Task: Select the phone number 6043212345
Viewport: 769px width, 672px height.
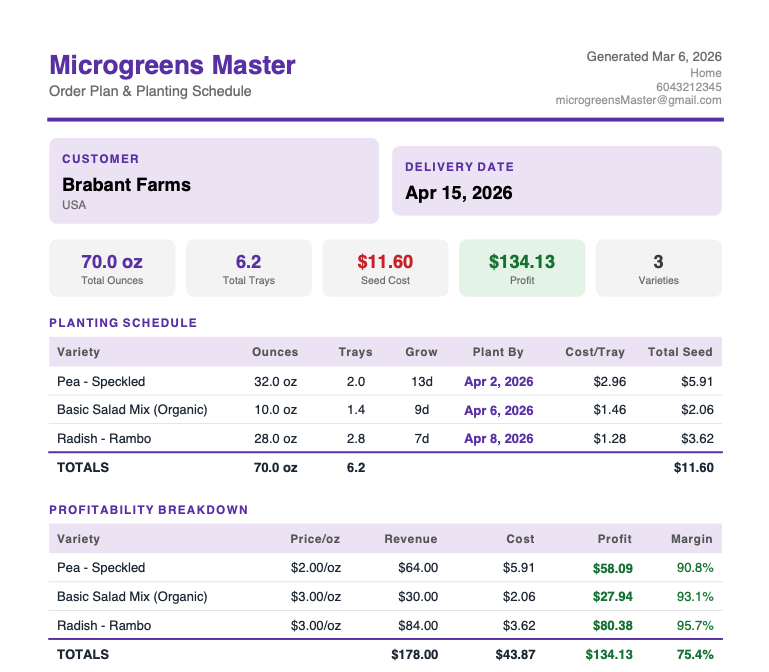Action: [x=688, y=87]
